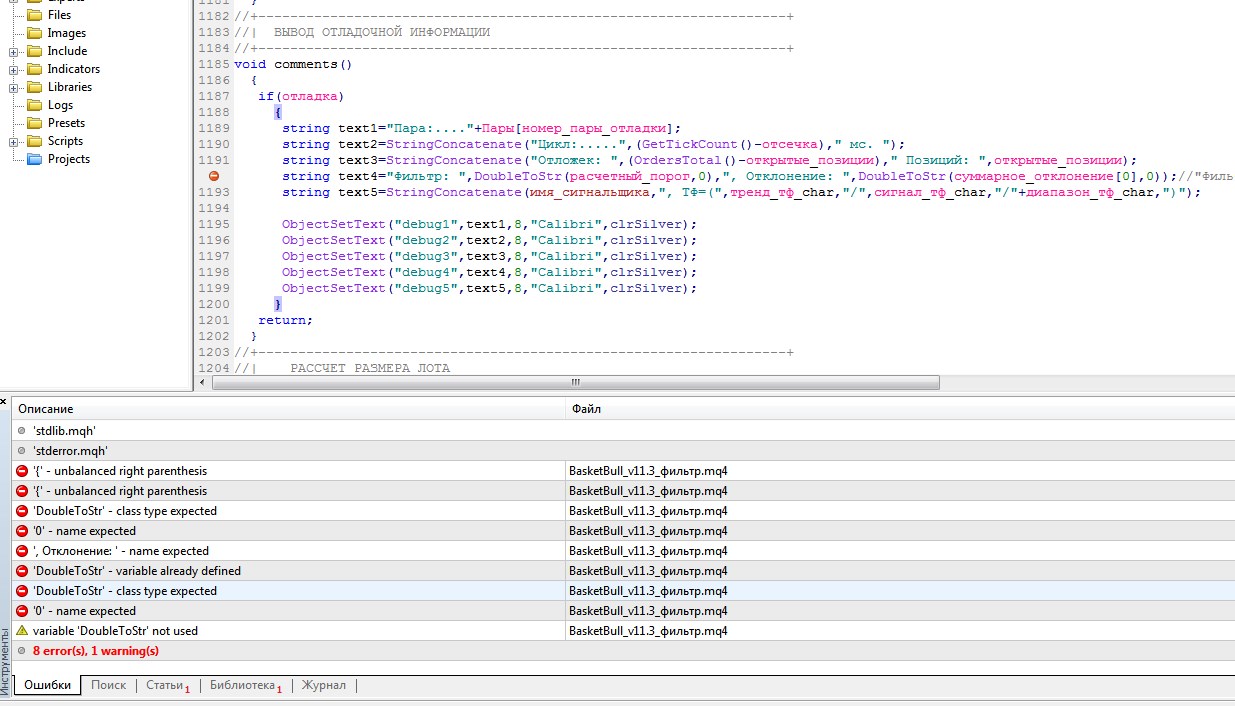The image size is (1235, 706).
Task: Click the Logs folder icon
Action: pos(35,105)
